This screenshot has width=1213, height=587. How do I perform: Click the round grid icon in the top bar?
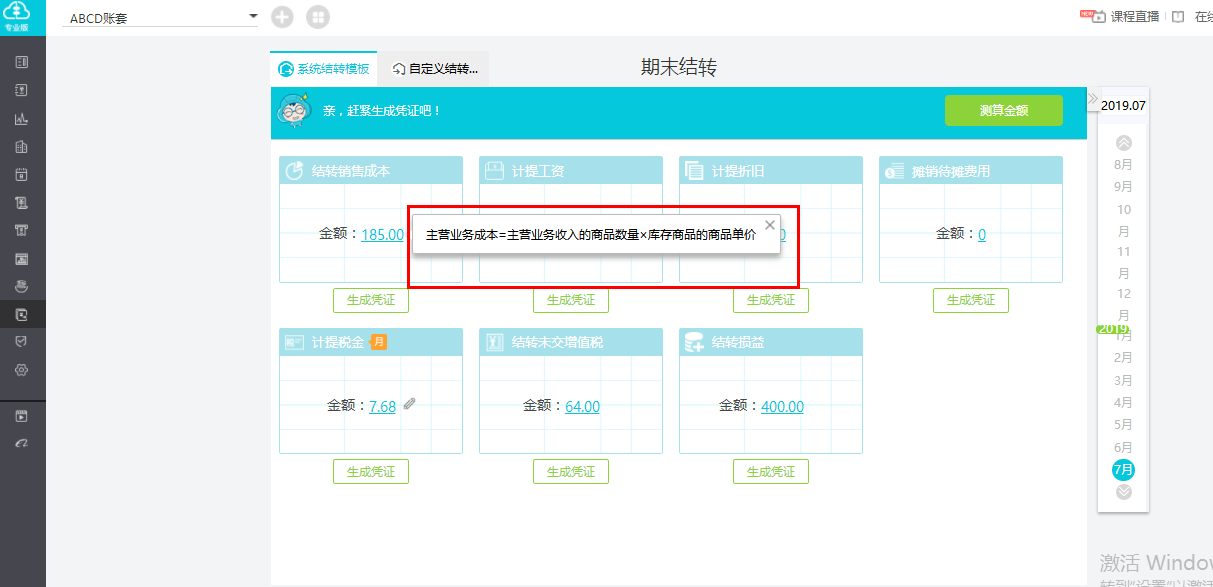pyautogui.click(x=318, y=17)
